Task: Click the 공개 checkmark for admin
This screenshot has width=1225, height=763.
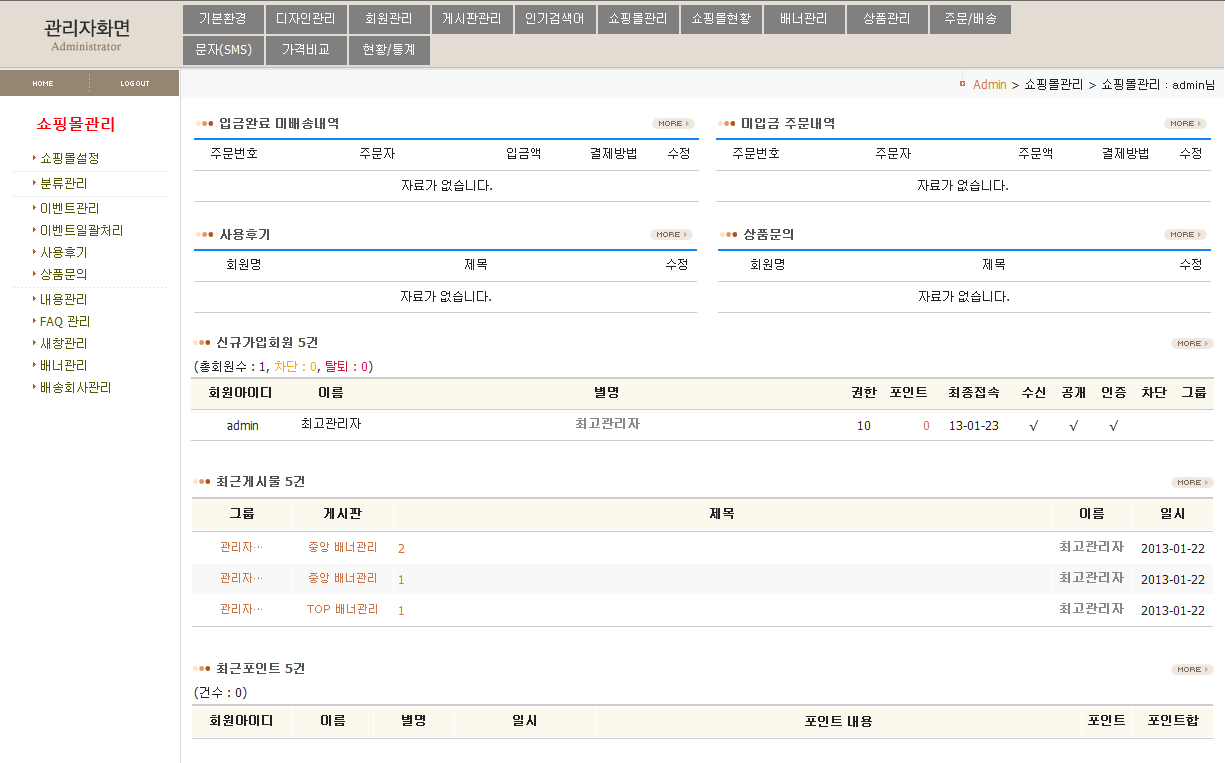Action: pos(1073,426)
